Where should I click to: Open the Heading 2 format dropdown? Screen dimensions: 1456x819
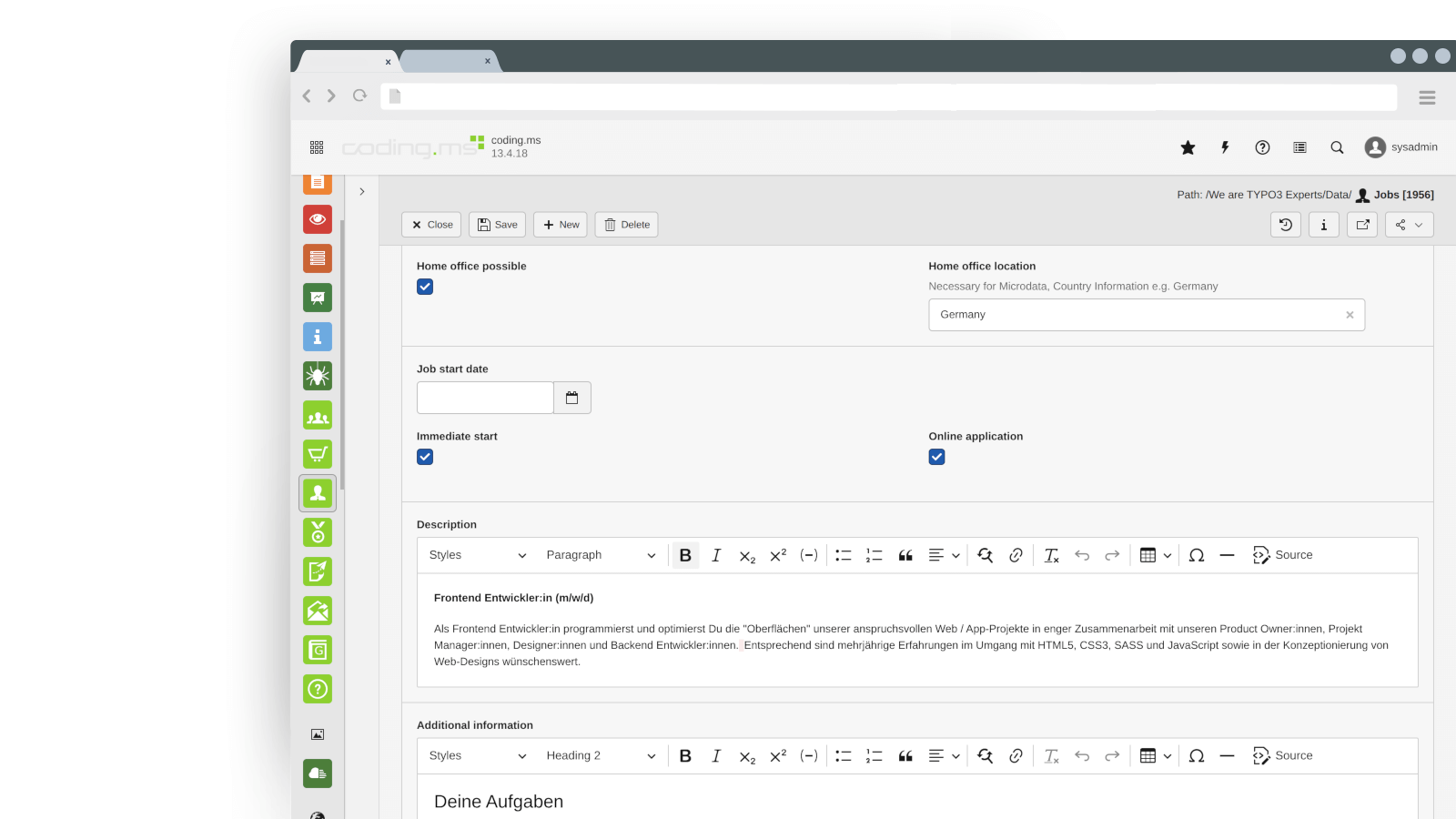pos(600,756)
